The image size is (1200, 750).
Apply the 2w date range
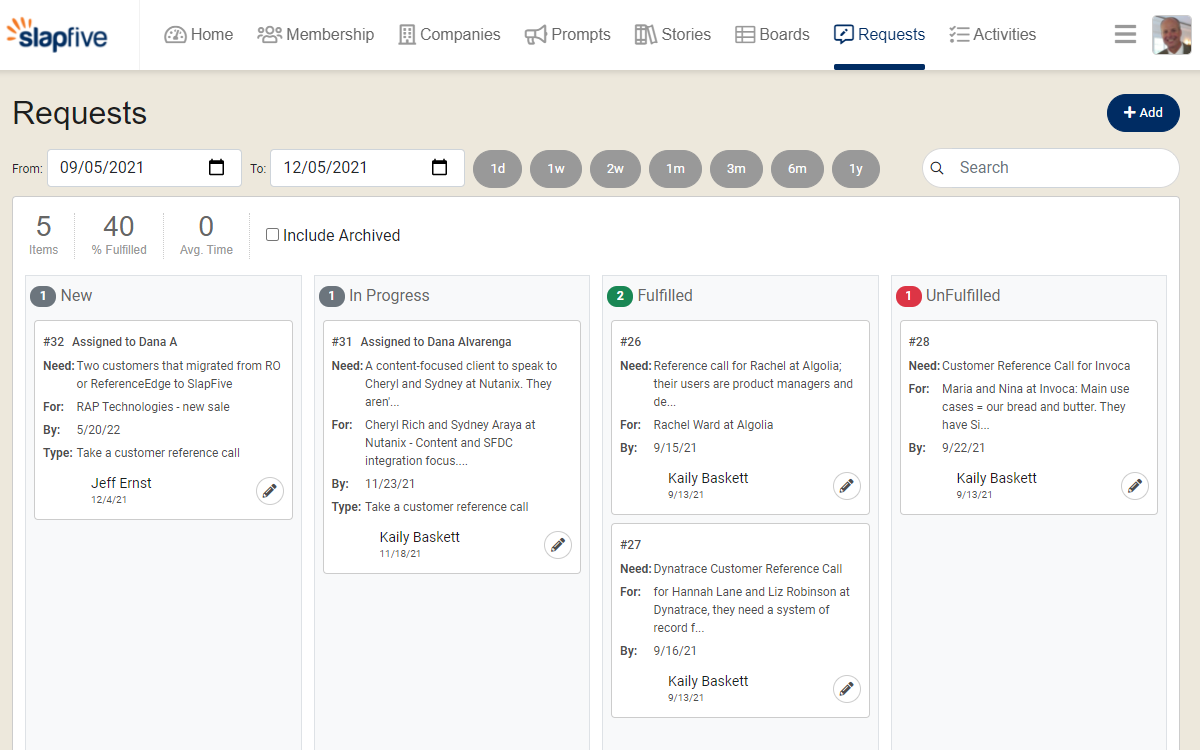pyautogui.click(x=615, y=169)
